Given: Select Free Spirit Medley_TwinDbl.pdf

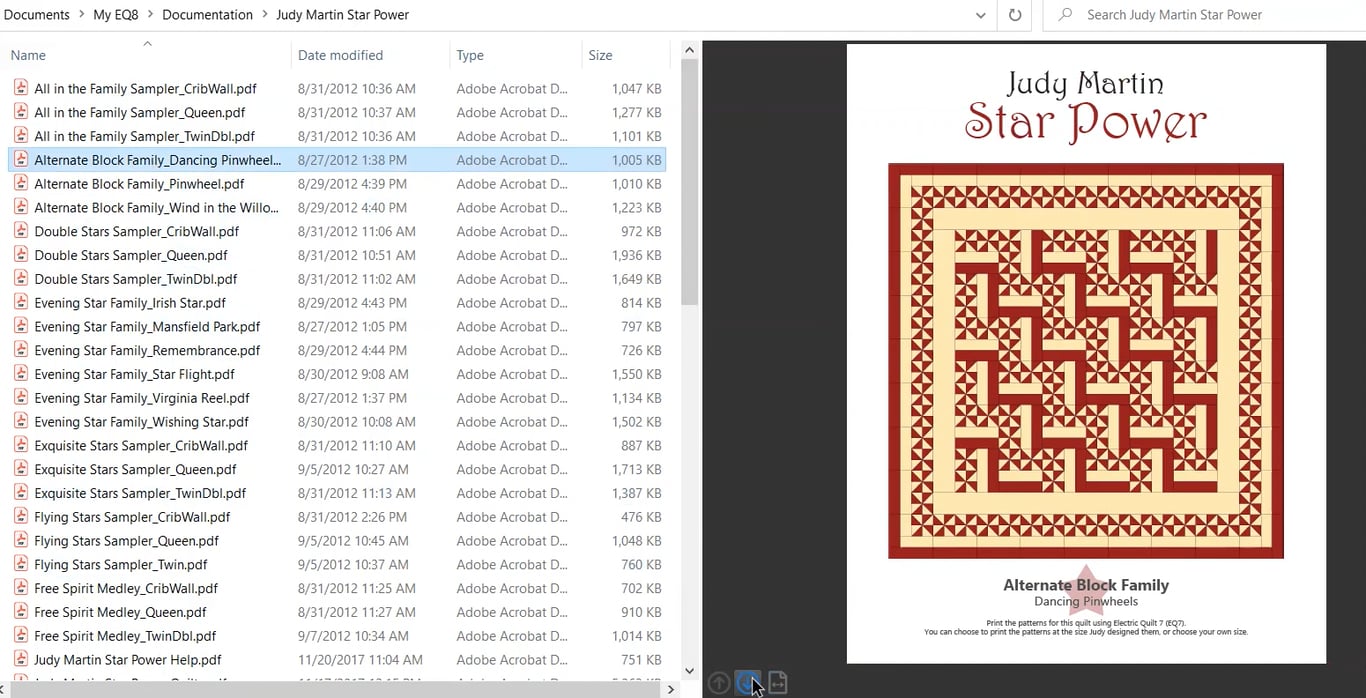Looking at the screenshot, I should coord(125,636).
